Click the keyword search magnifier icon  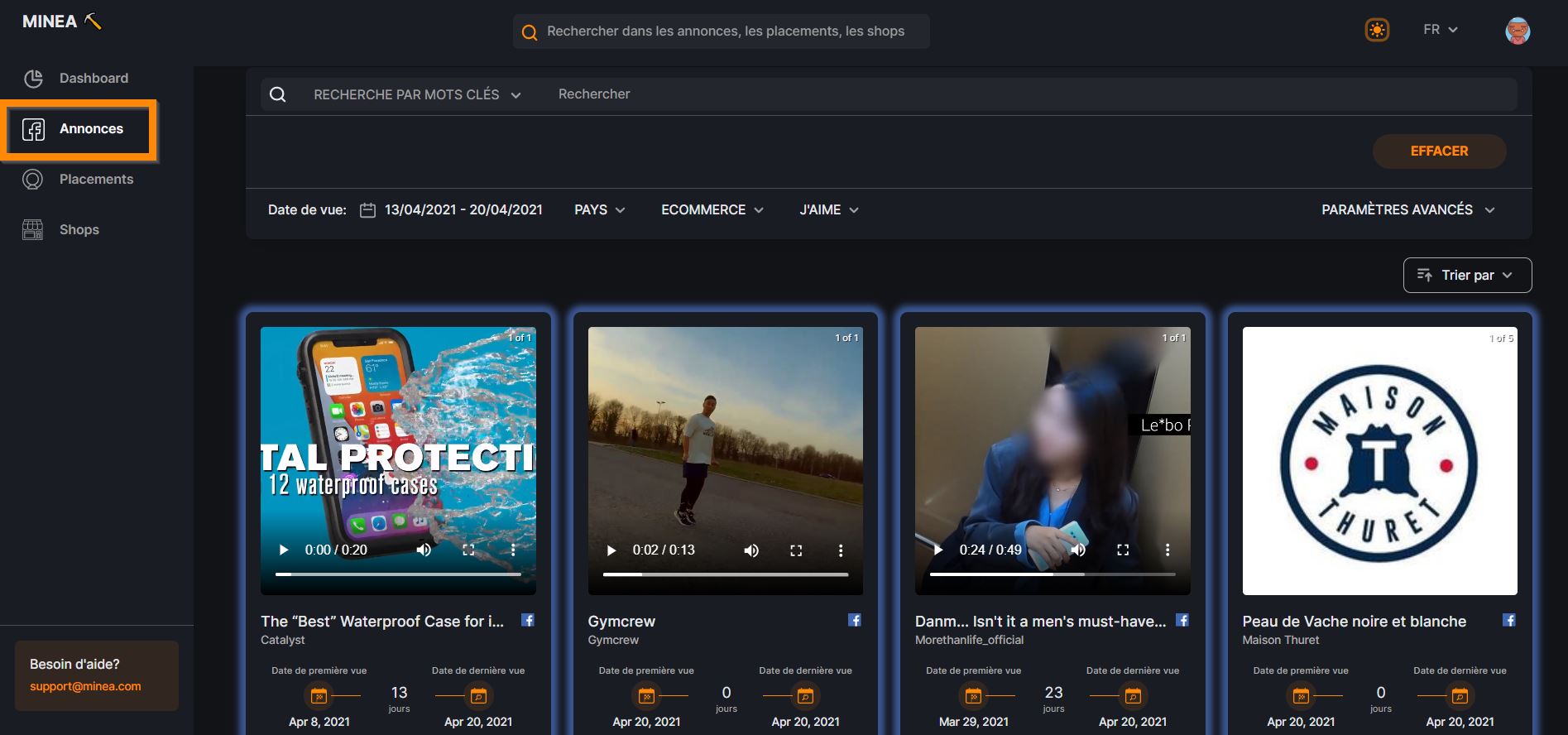pyautogui.click(x=278, y=94)
